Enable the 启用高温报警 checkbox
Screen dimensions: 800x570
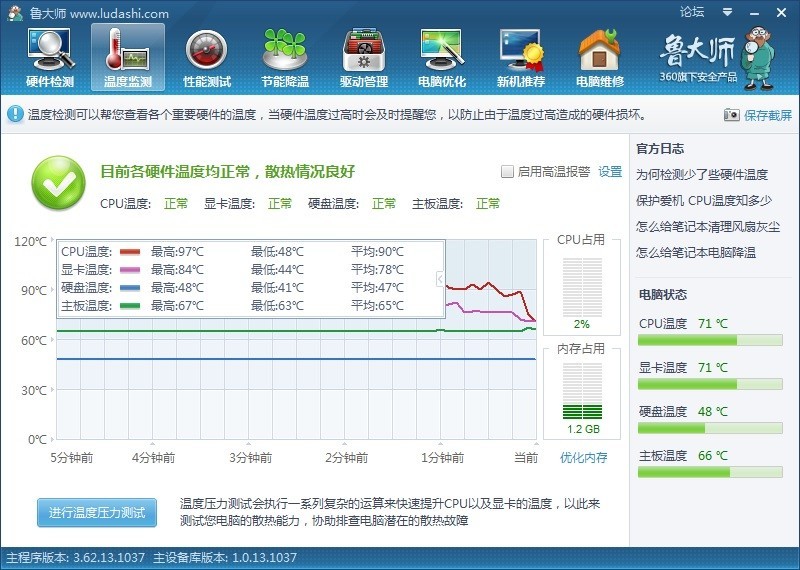(x=507, y=171)
